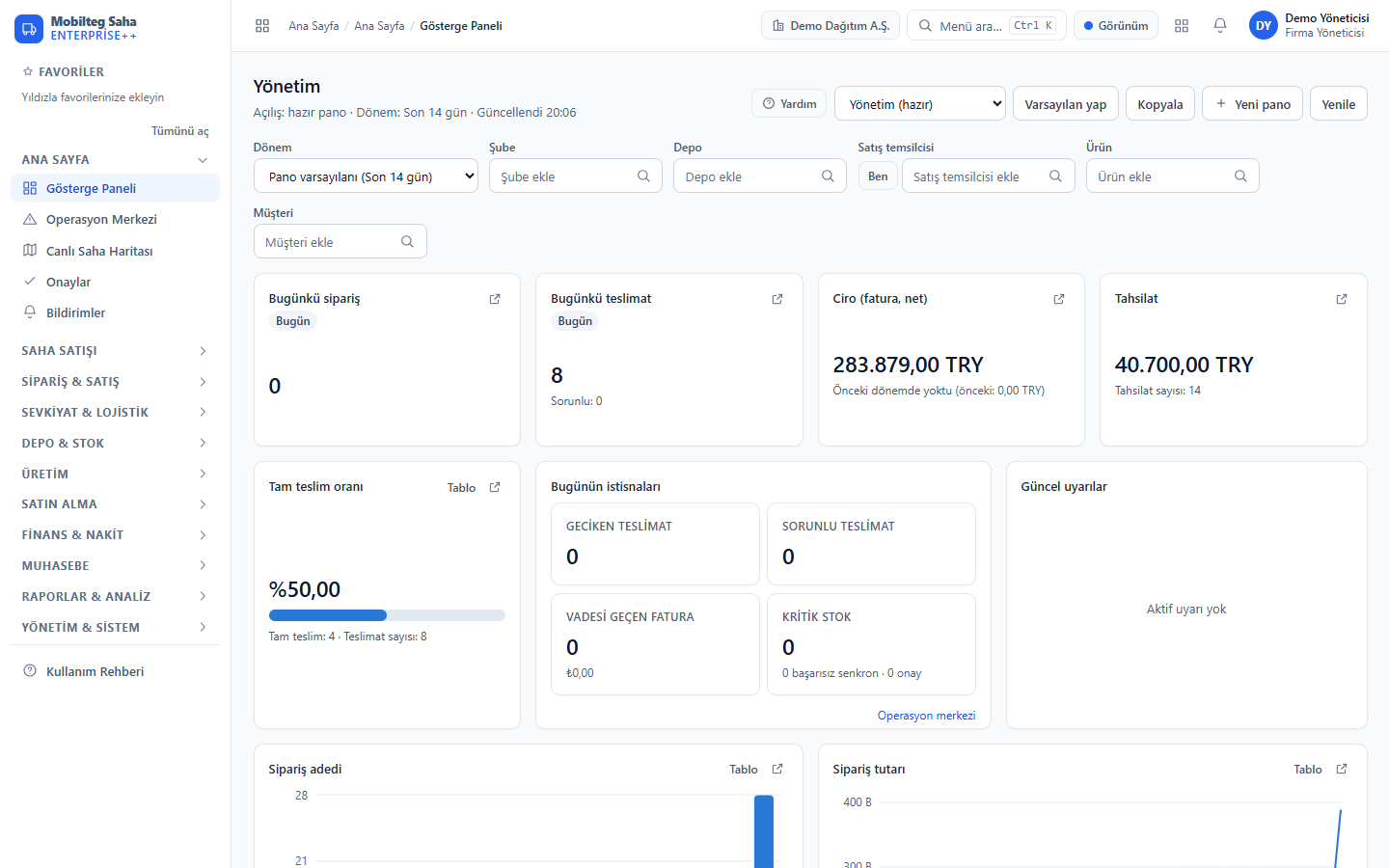Open Ciro (fatura, net) card external icon
This screenshot has height=868, width=1389.
click(1059, 299)
